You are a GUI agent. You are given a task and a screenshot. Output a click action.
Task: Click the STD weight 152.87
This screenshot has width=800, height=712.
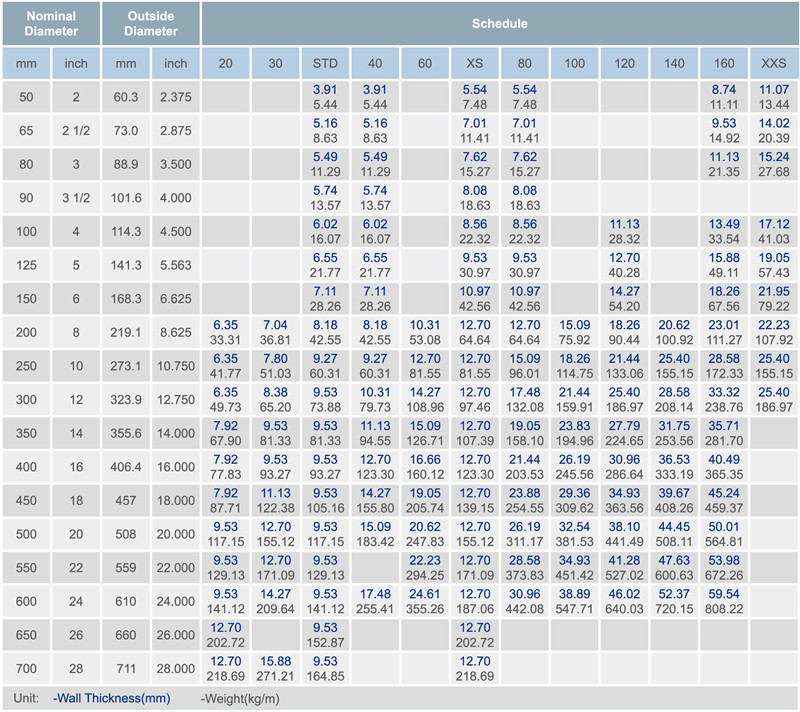(325, 643)
